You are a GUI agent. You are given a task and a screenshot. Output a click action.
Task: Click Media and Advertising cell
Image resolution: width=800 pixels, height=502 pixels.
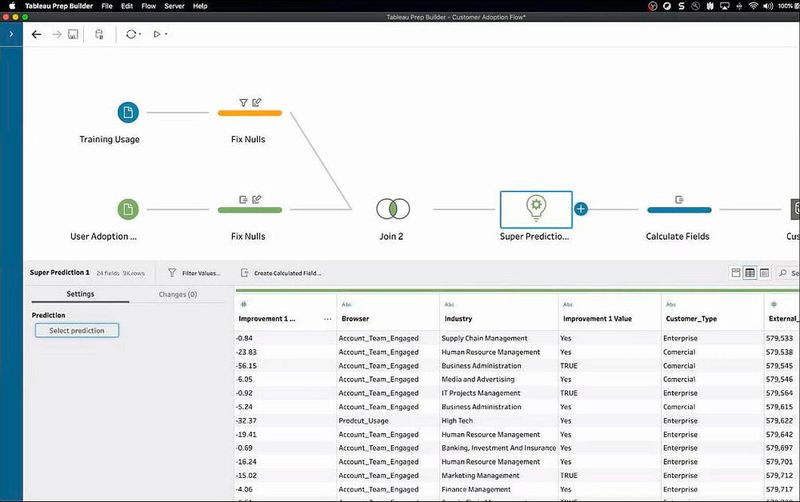point(478,380)
